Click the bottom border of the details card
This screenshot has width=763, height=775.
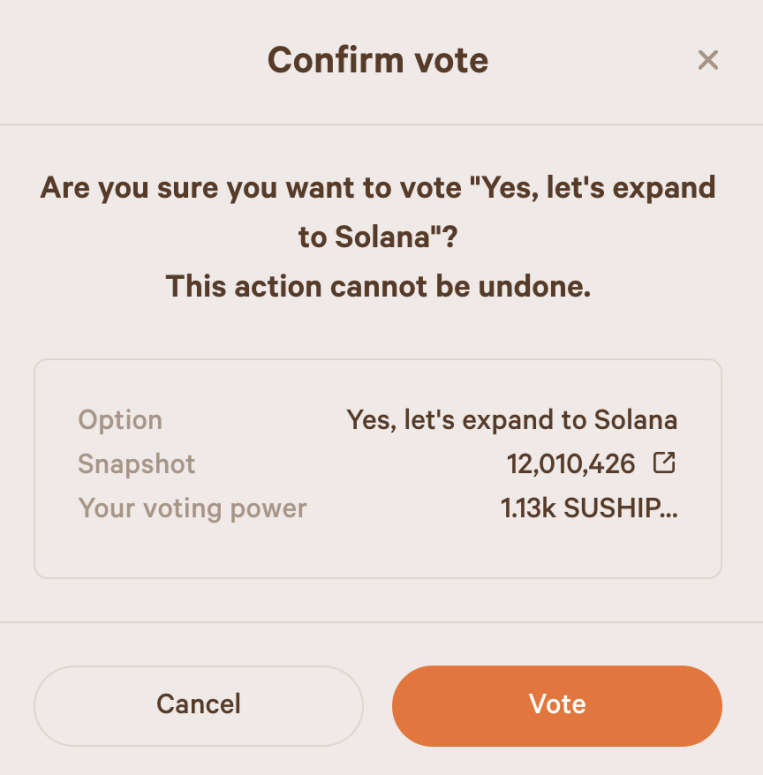coord(377,577)
